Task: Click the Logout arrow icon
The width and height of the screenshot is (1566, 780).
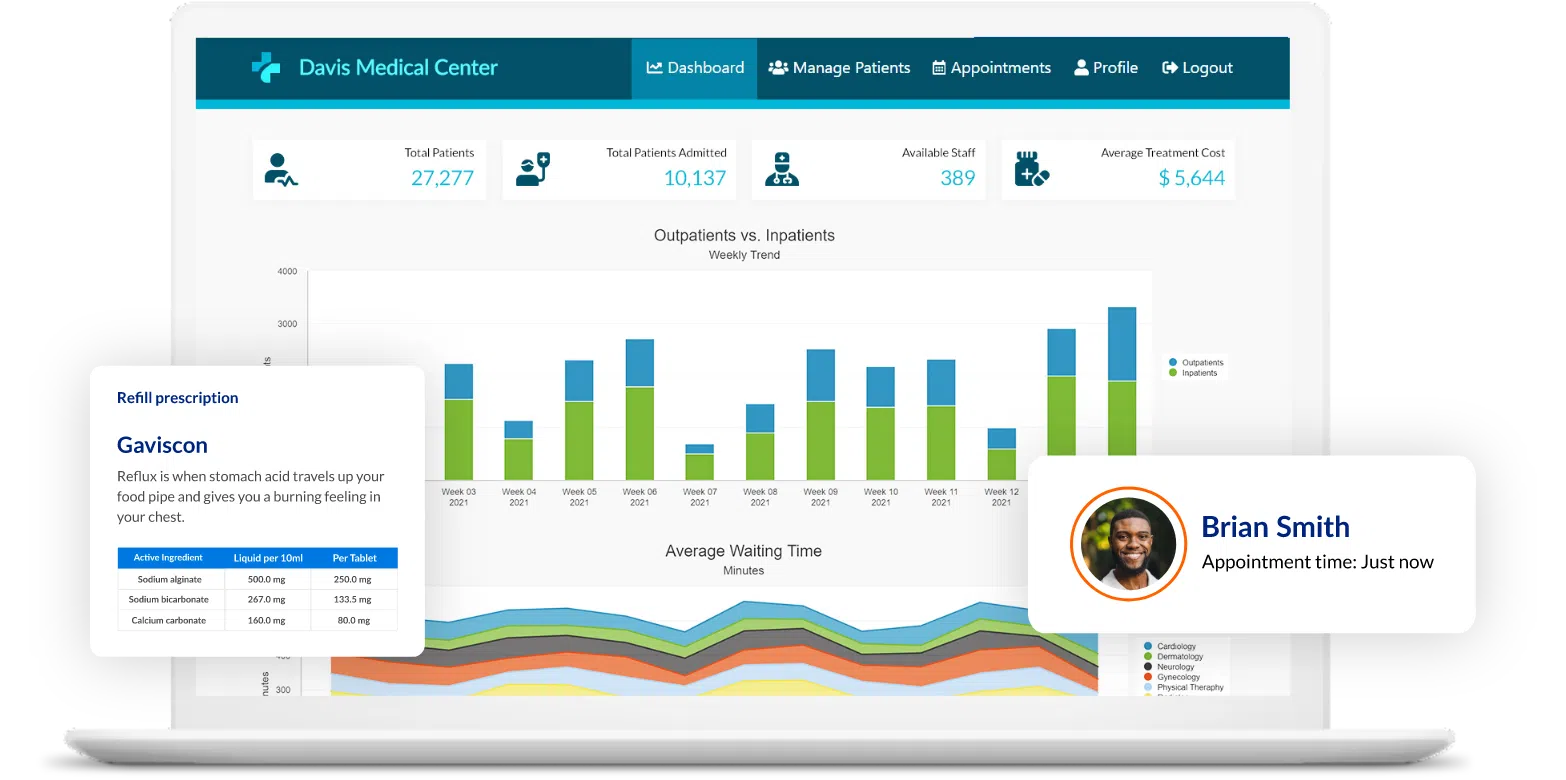Action: coord(1169,68)
